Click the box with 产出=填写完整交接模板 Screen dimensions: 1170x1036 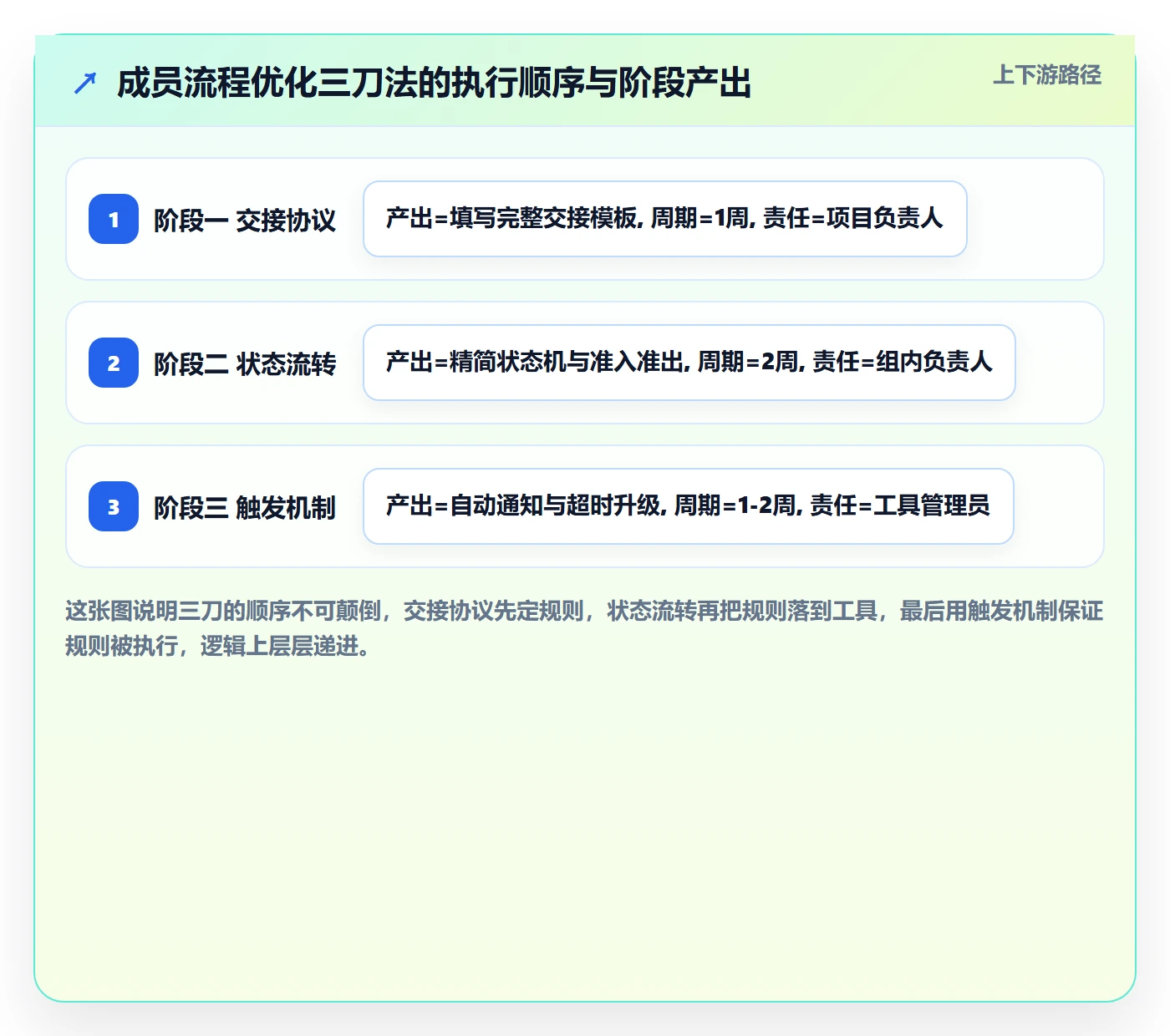pyautogui.click(x=665, y=219)
